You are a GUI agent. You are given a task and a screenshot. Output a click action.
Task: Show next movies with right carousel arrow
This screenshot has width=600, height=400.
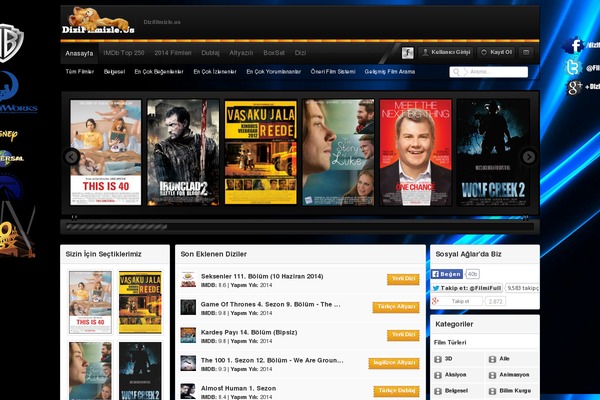529,157
